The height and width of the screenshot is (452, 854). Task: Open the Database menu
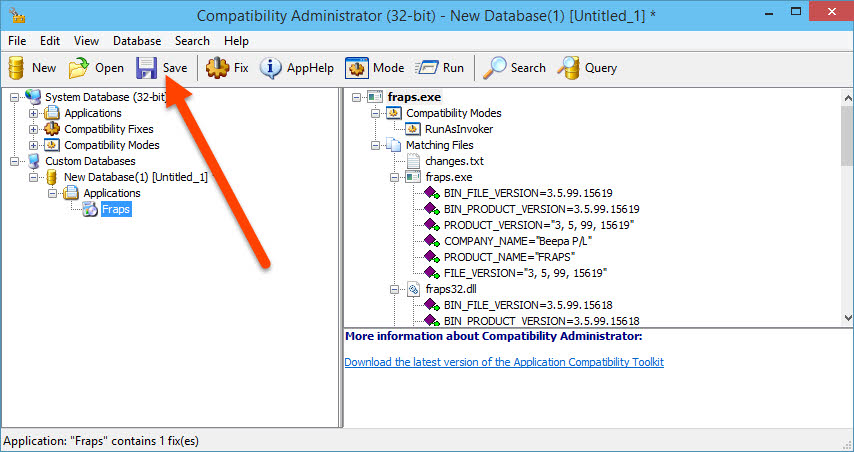click(137, 41)
